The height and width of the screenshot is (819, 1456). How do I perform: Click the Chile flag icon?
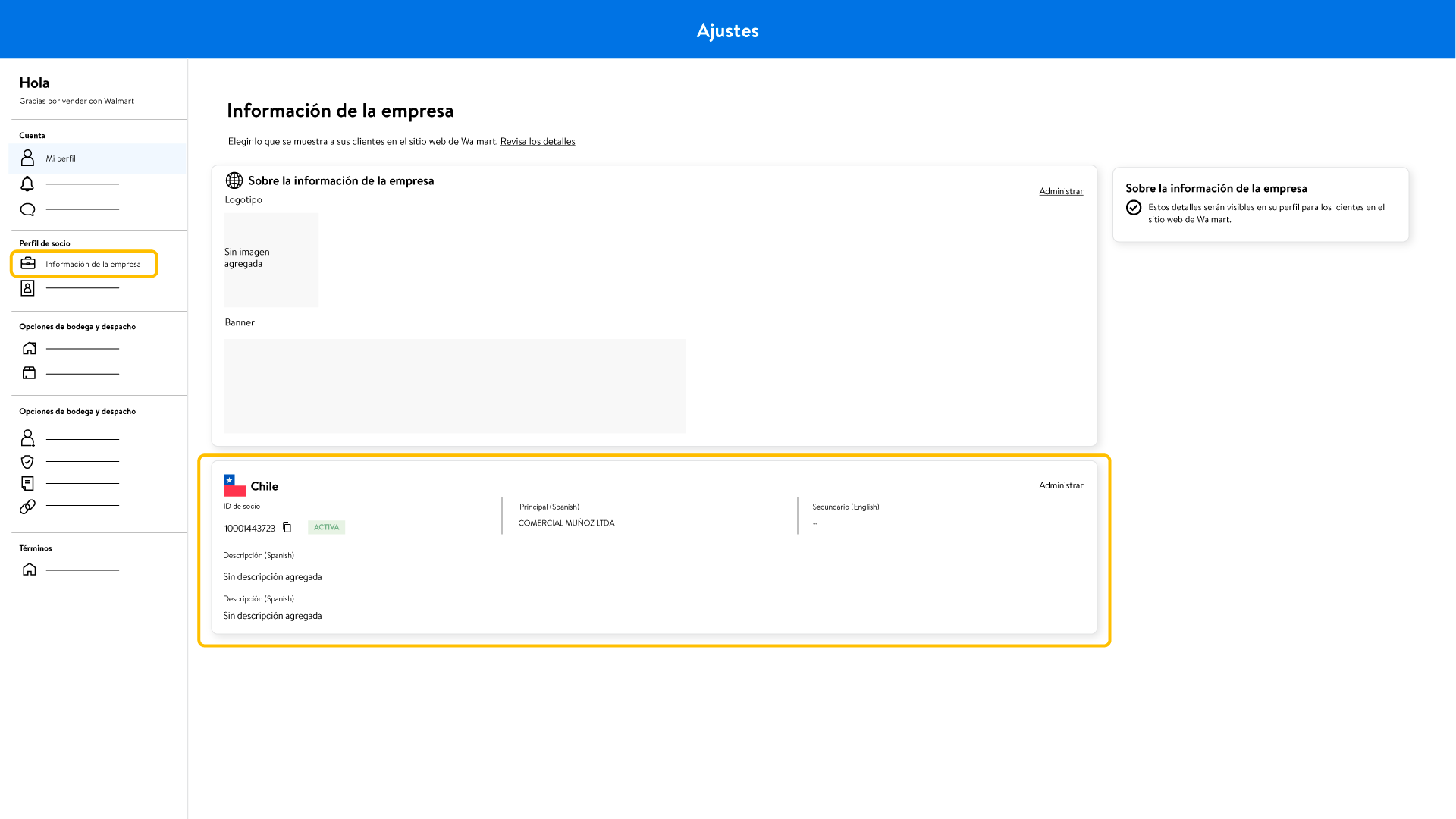pos(234,485)
